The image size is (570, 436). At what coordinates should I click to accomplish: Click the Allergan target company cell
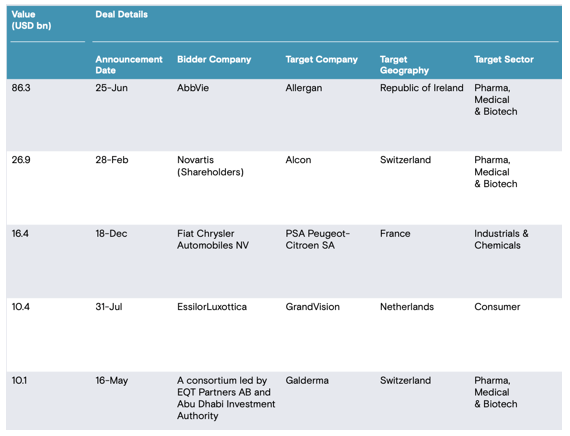click(304, 88)
